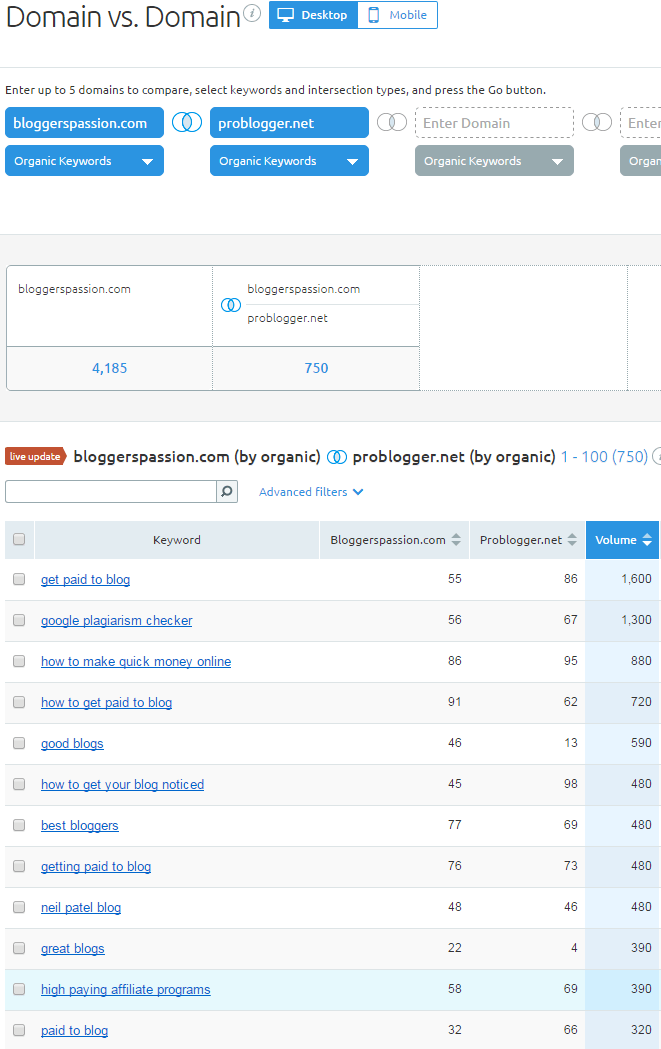The image size is (661, 1049).
Task: Open 'high paying affiliate programs' link
Action: click(126, 989)
